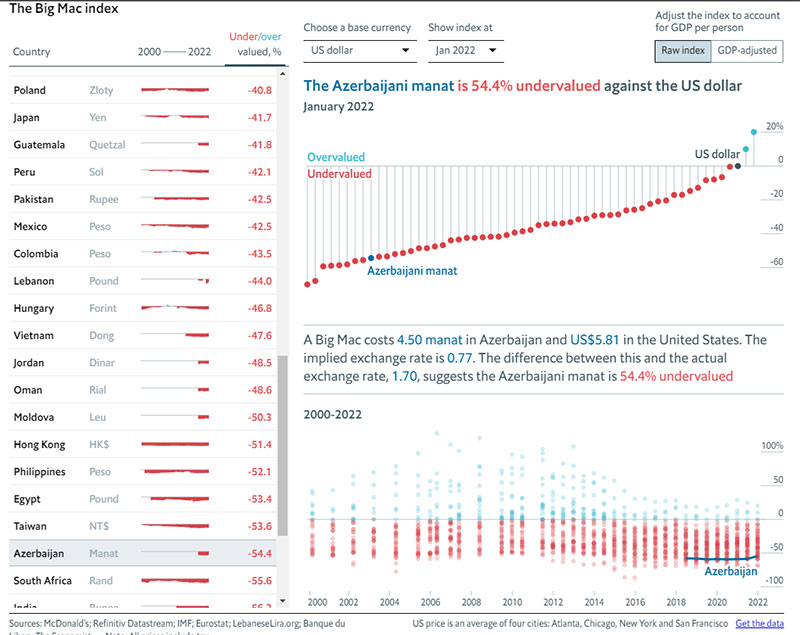800x635 pixels.
Task: Click the Poland zloty sparkline chart
Action: point(175,90)
